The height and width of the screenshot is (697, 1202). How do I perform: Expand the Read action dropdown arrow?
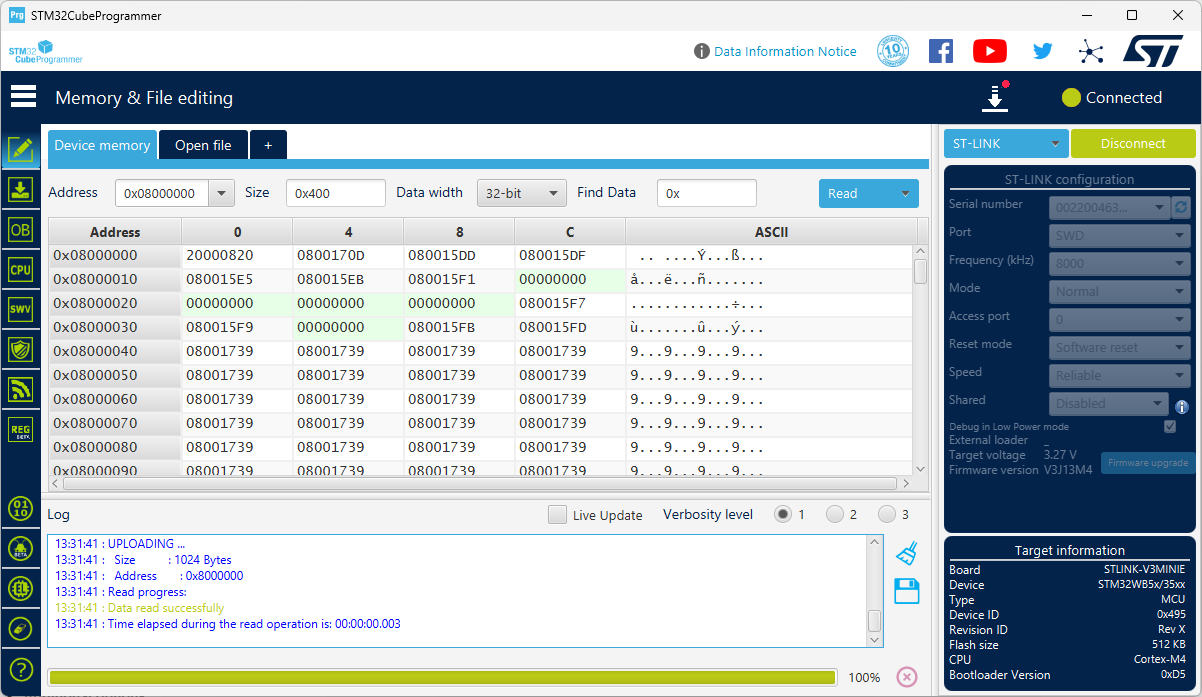[905, 192]
